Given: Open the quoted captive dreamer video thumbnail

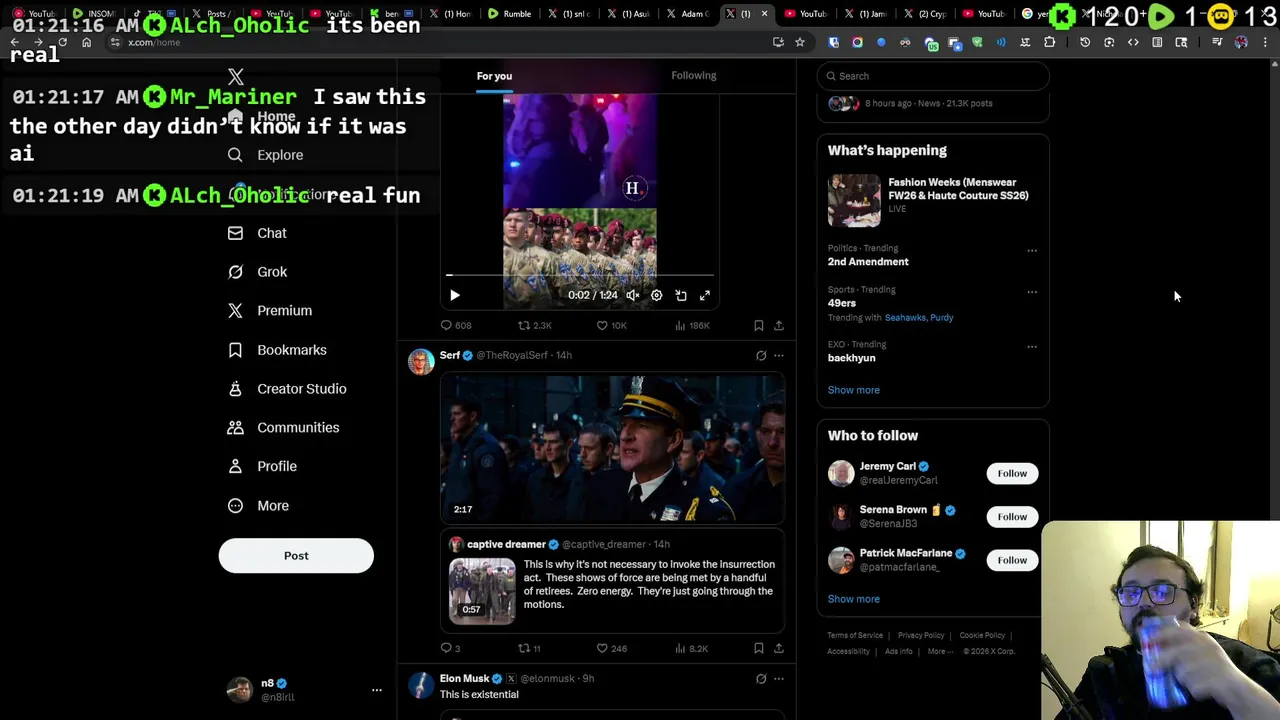Looking at the screenshot, I should pyautogui.click(x=482, y=591).
